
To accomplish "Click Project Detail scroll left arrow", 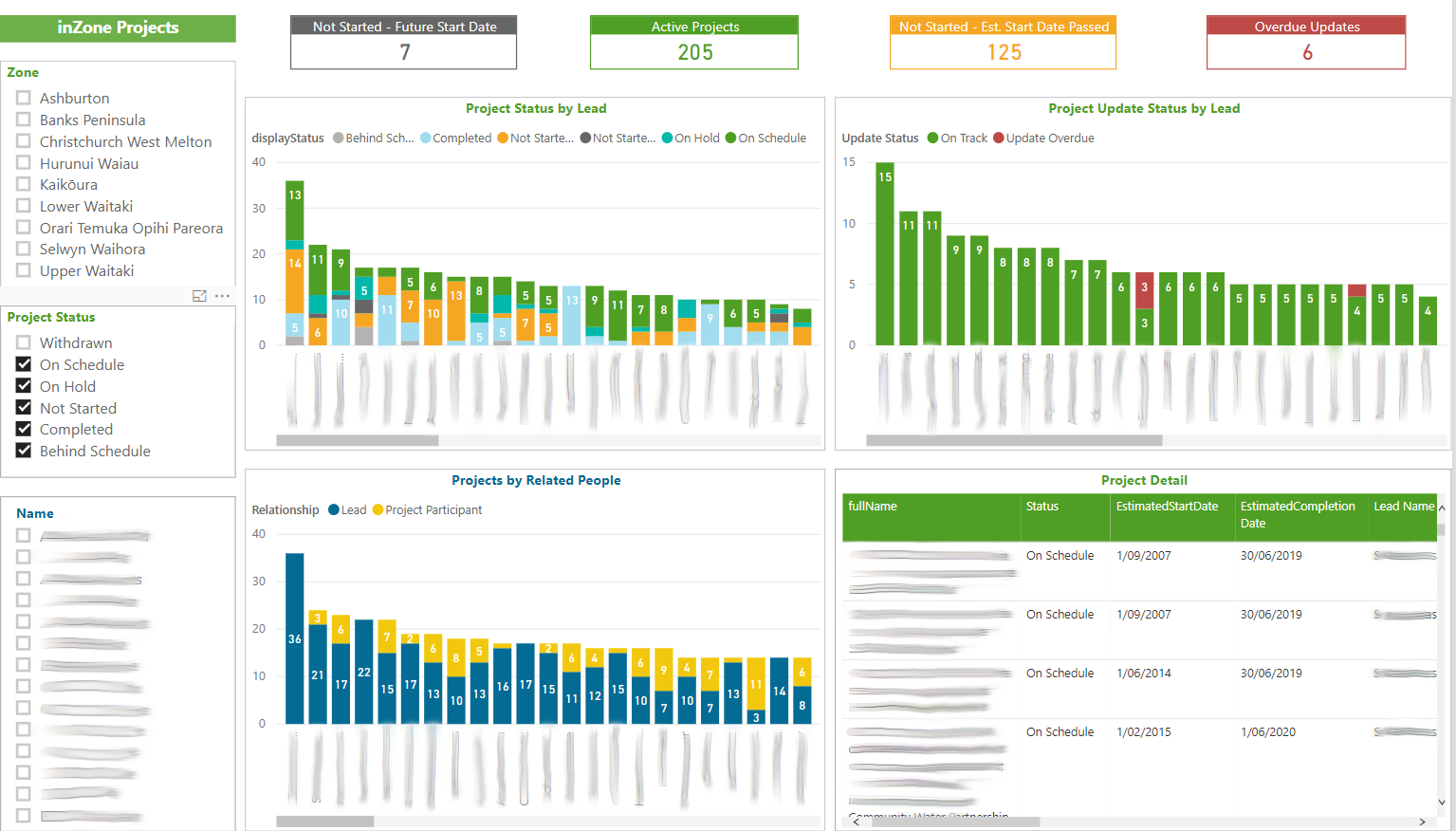I will click(856, 822).
